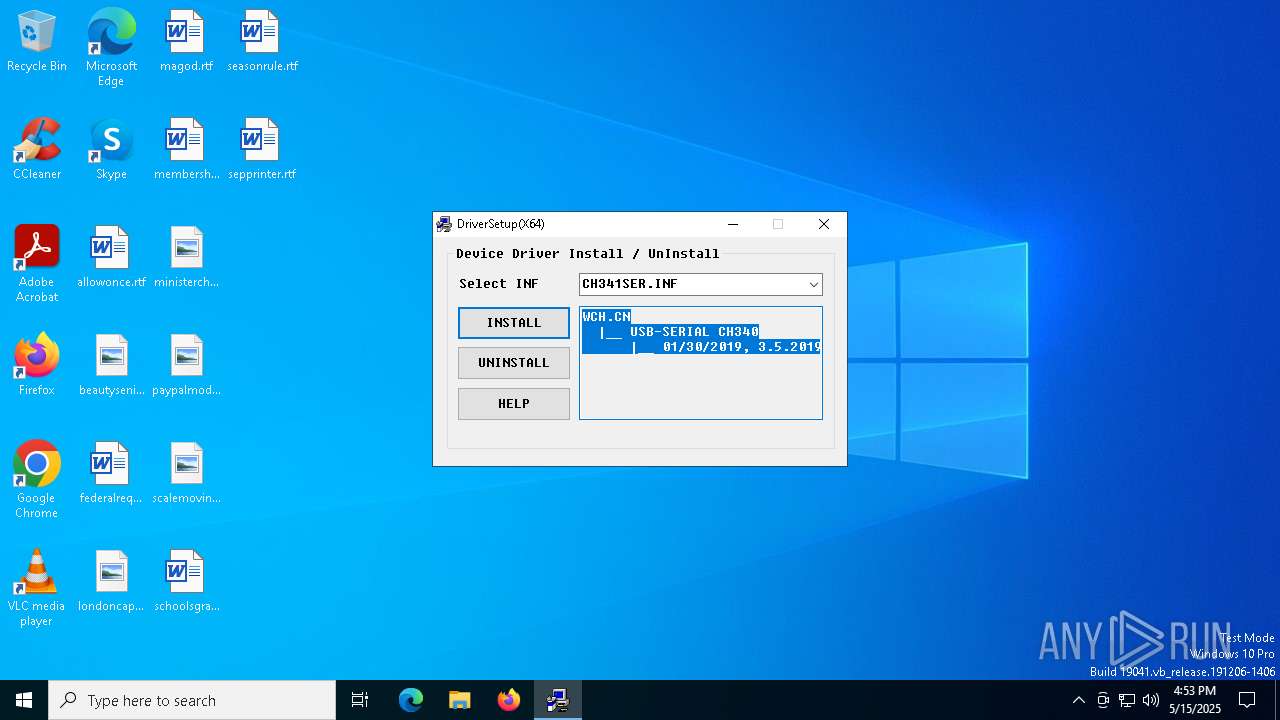
Task: Open HELP in DriverSetup window
Action: pyautogui.click(x=514, y=404)
